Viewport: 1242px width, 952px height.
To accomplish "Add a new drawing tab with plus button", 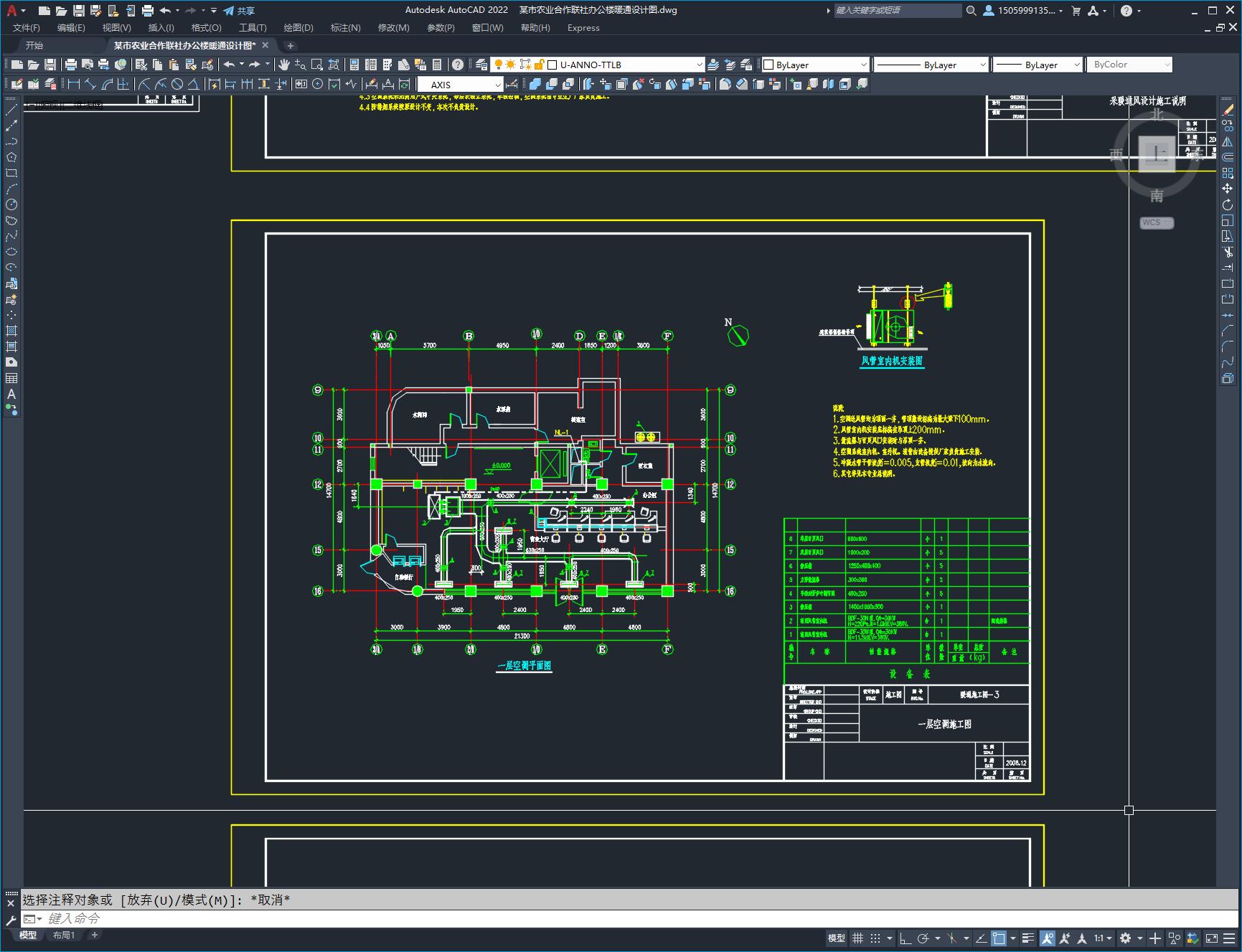I will [291, 45].
